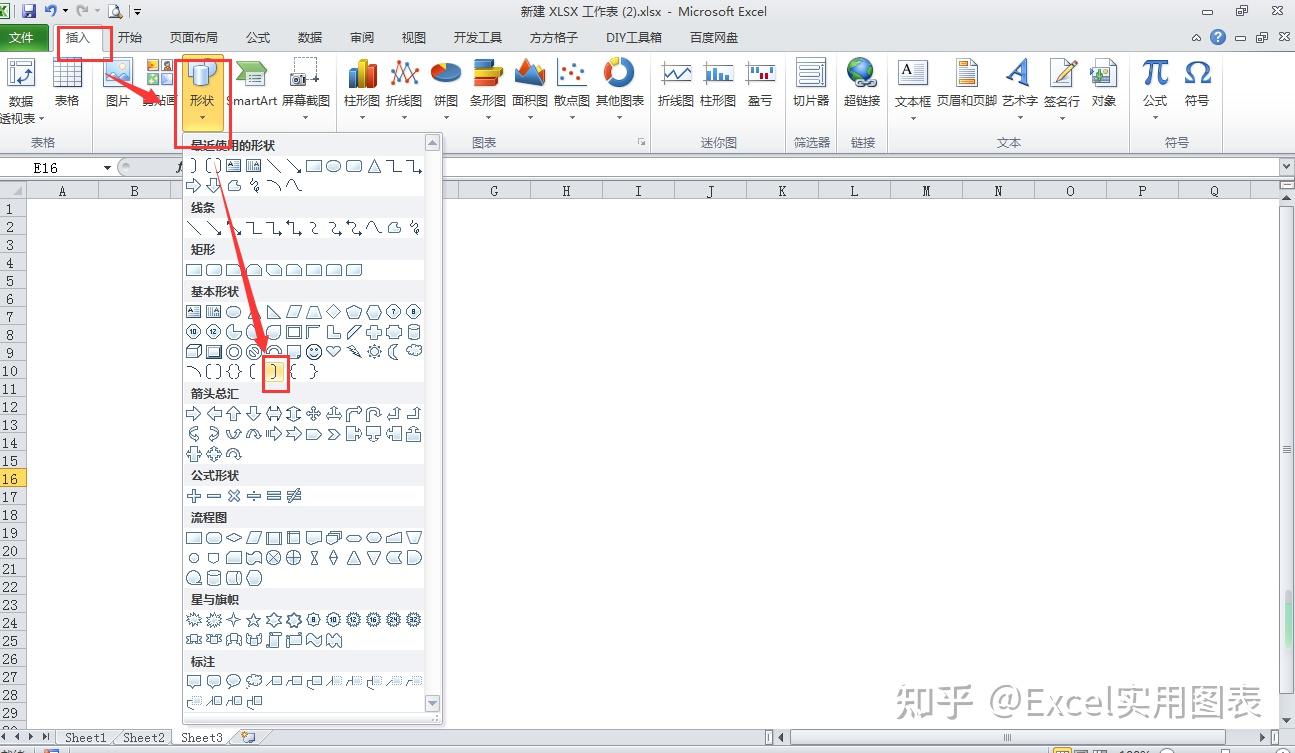Click the Pie chart button
1295x753 pixels.
click(445, 88)
